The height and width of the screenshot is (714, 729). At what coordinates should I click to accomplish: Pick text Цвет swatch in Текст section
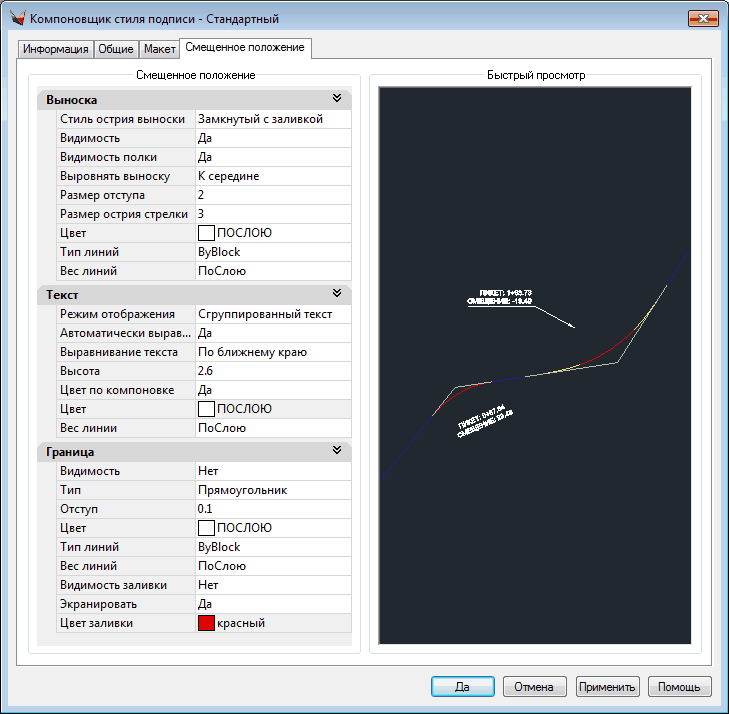click(x=206, y=409)
